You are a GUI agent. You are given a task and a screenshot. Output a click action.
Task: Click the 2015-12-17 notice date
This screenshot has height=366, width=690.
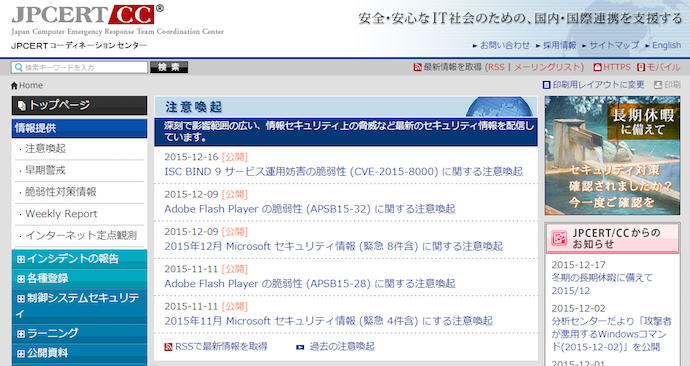coord(578,265)
